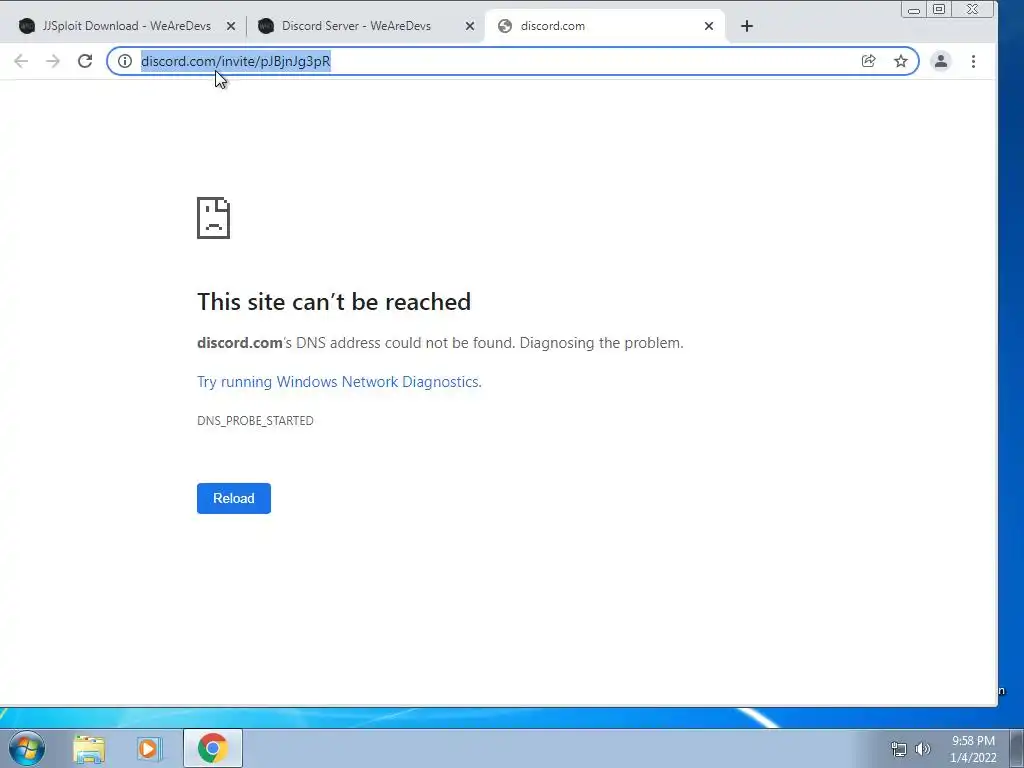Viewport: 1024px width, 768px height.
Task: Click the Chrome taskbar icon
Action: [213, 748]
